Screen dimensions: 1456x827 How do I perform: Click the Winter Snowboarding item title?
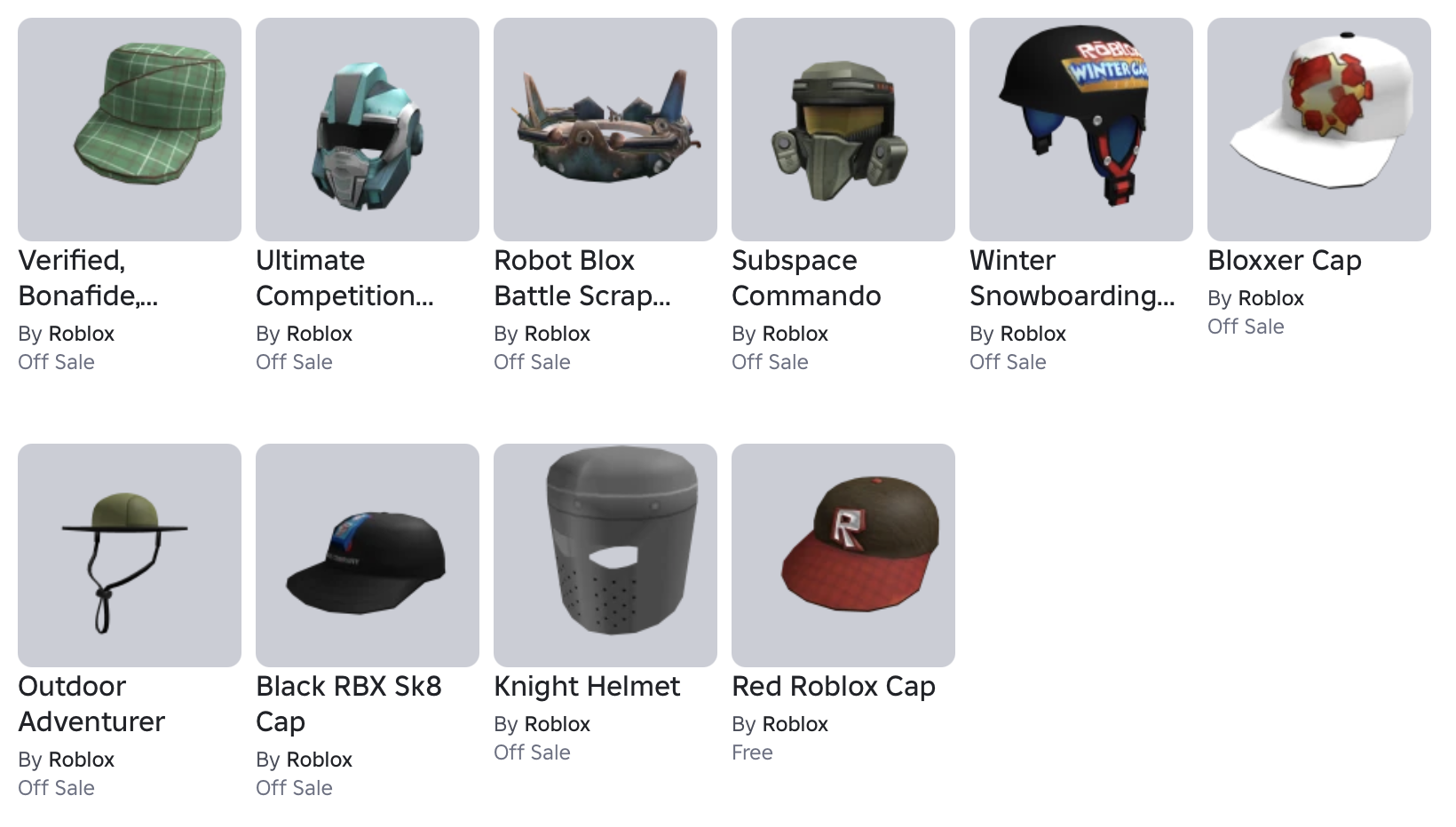point(1072,278)
